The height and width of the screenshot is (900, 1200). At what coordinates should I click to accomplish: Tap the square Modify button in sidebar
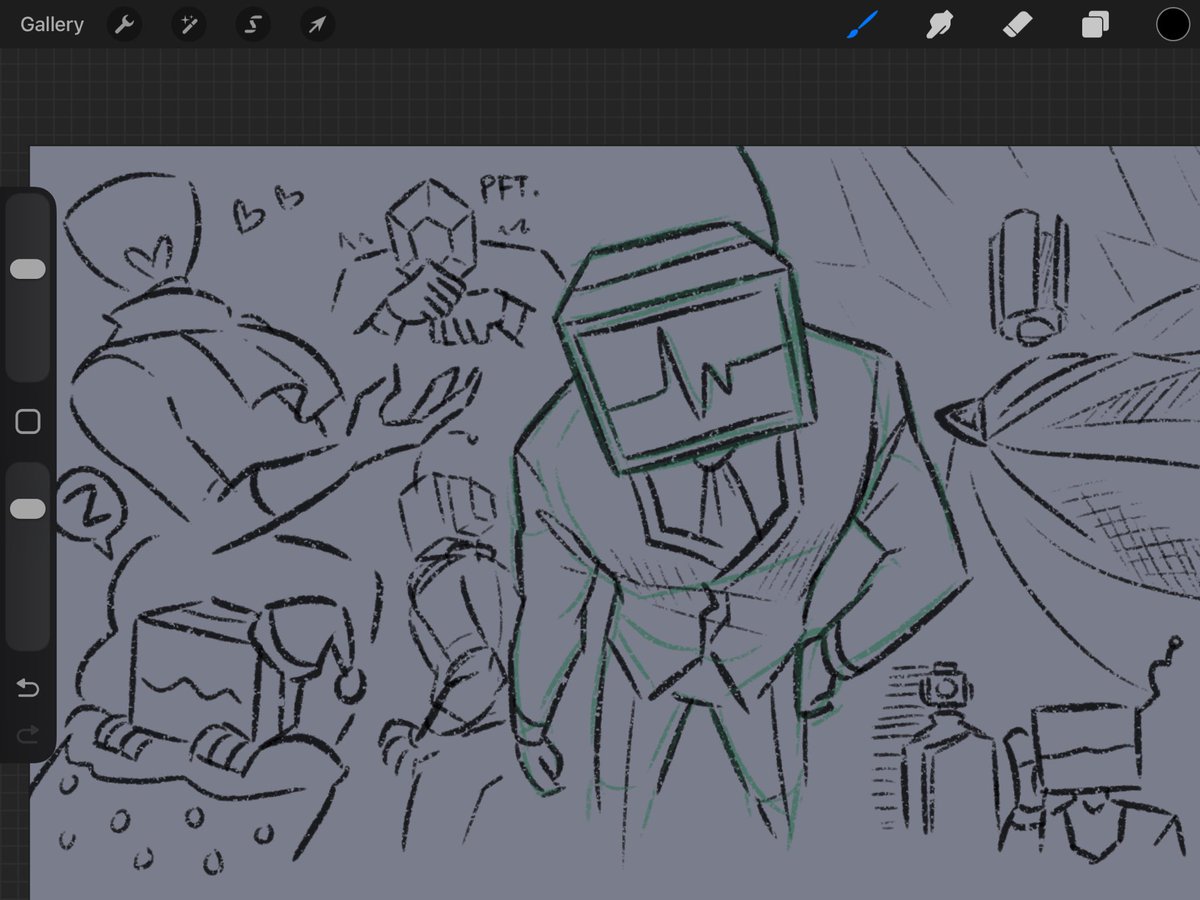tap(28, 422)
